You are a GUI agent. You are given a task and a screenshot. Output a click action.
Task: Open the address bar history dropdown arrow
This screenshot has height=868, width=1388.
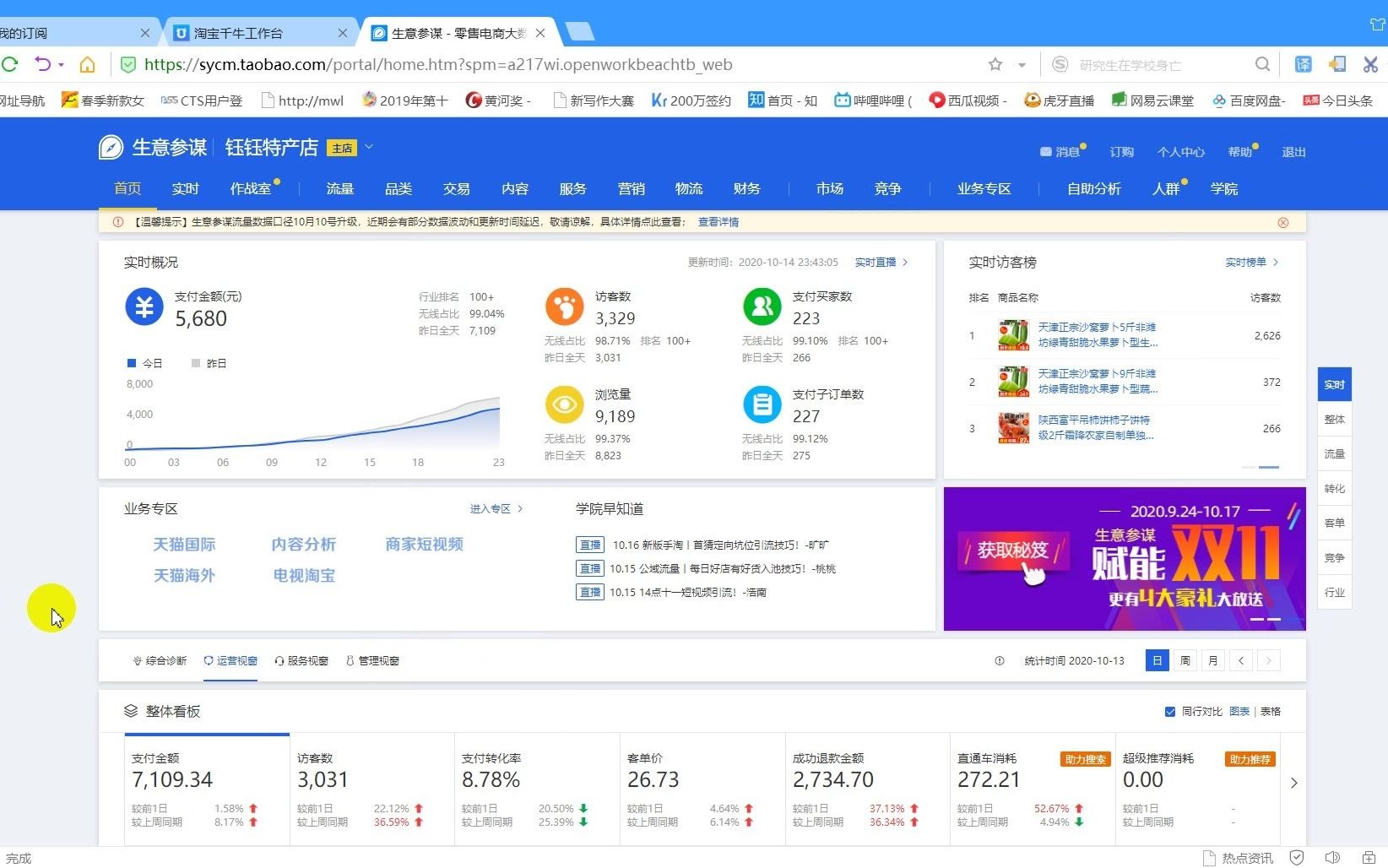pyautogui.click(x=1022, y=65)
